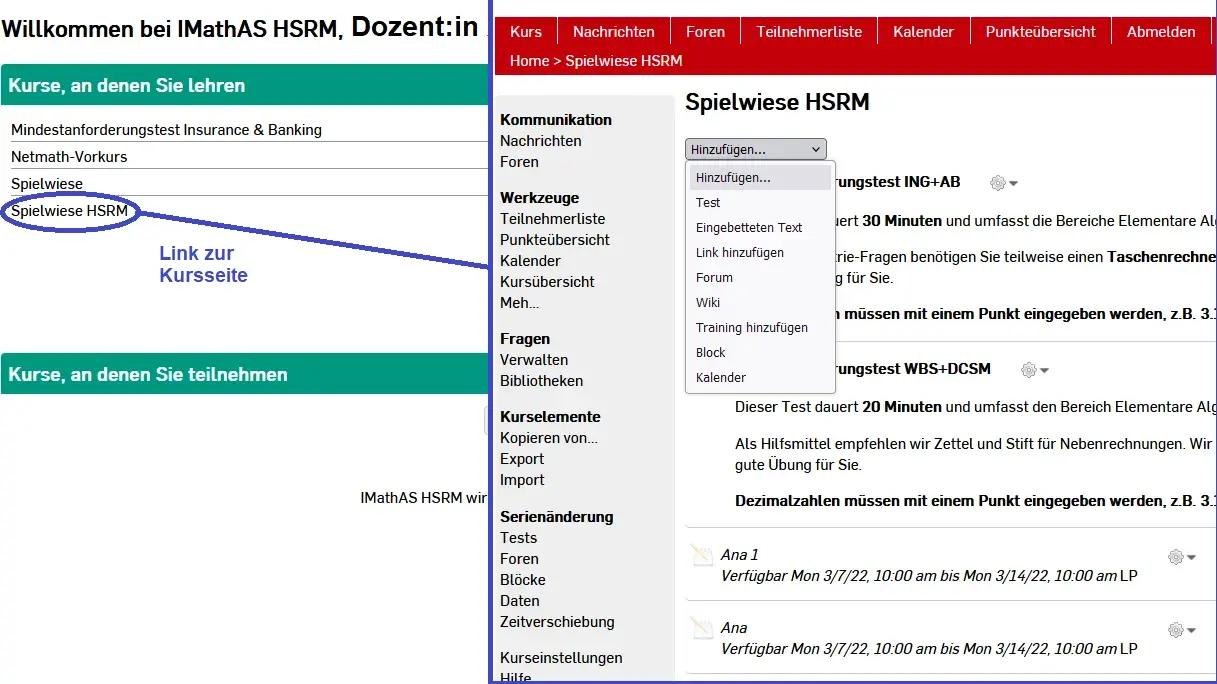Click the test icon left of Ana 1

[701, 557]
